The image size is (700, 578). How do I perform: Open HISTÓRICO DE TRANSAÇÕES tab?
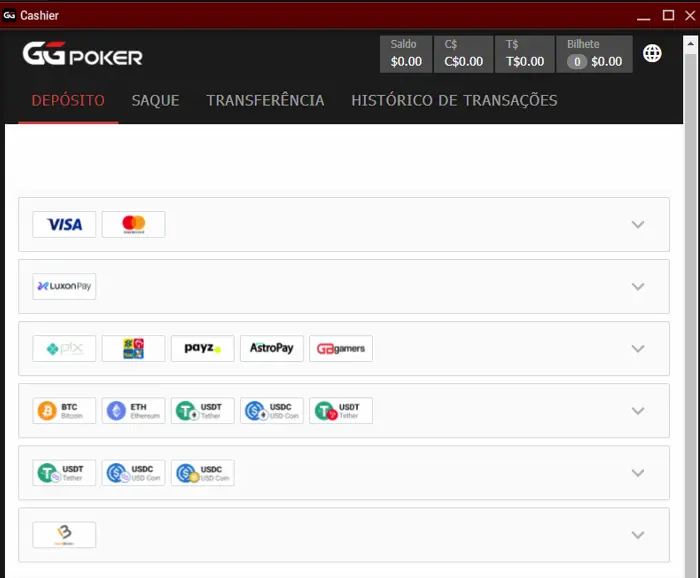(x=454, y=100)
